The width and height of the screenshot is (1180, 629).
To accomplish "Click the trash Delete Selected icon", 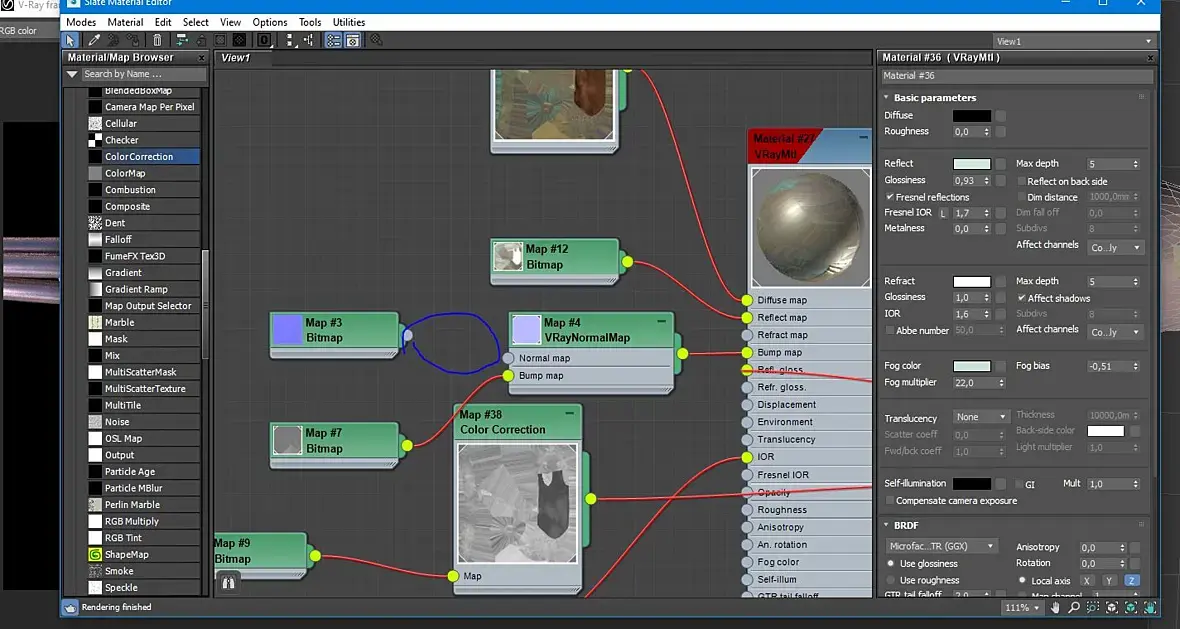I will coord(157,41).
